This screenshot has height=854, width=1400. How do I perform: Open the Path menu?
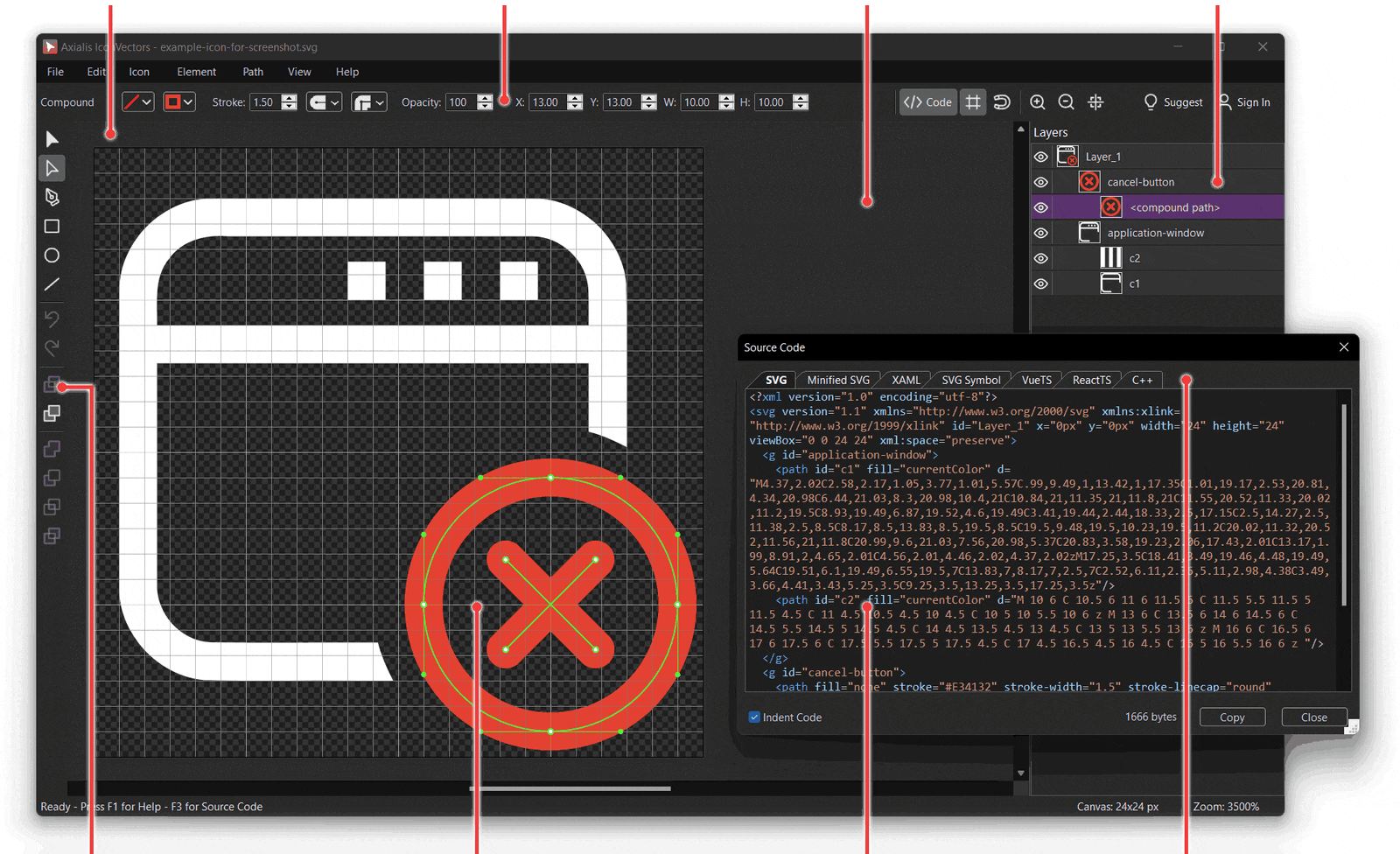[253, 72]
